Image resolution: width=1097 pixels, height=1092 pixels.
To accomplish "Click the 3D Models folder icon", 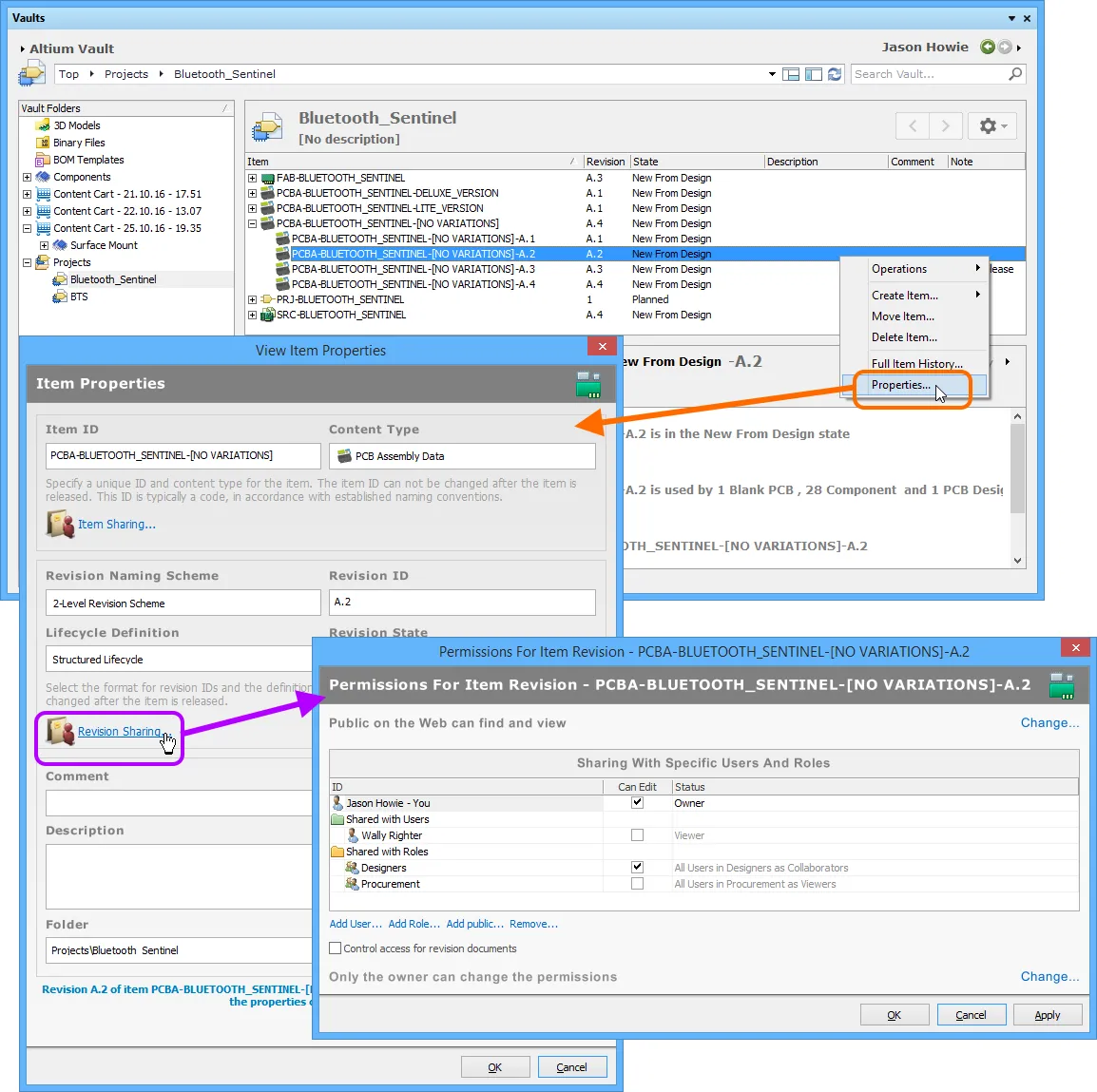I will [x=44, y=125].
